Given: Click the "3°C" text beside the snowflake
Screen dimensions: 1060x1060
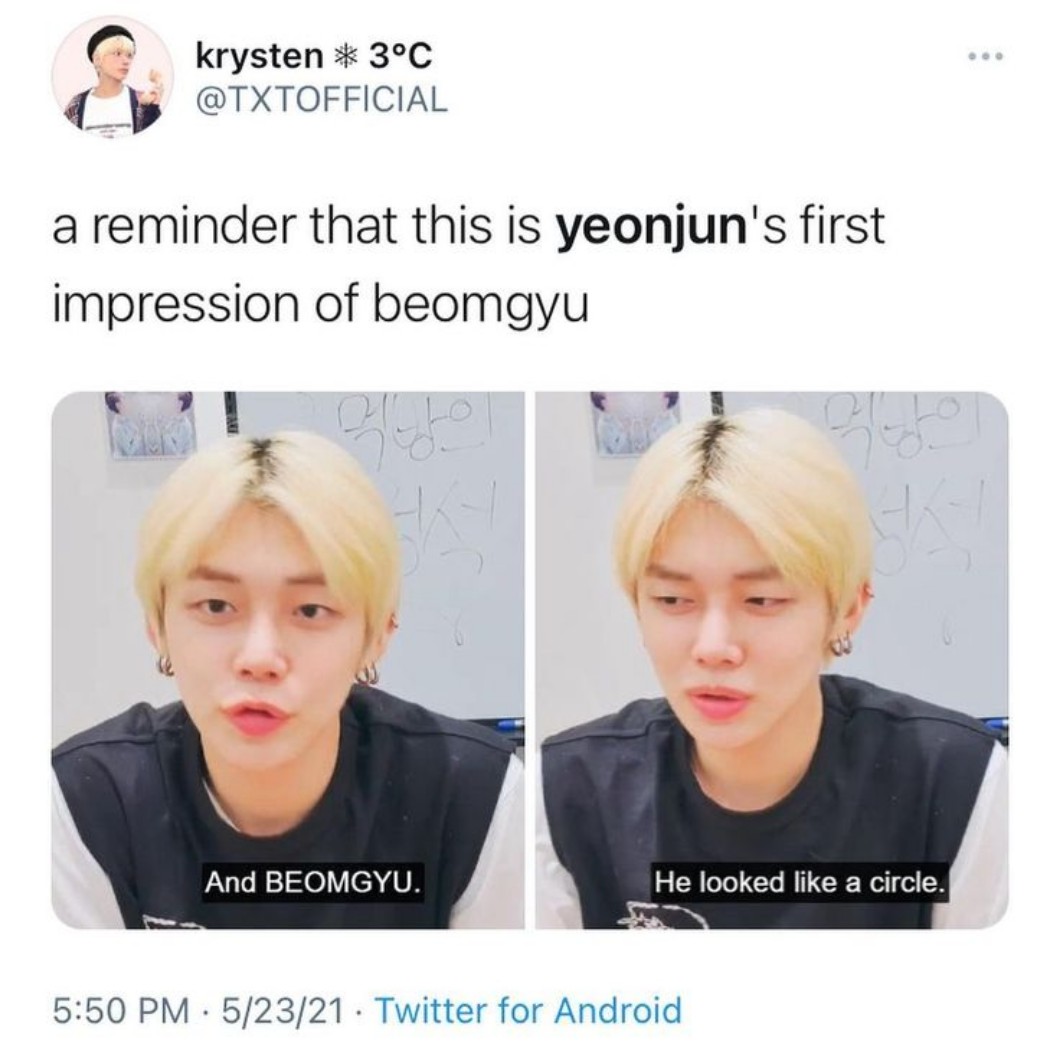Looking at the screenshot, I should pos(400,56).
